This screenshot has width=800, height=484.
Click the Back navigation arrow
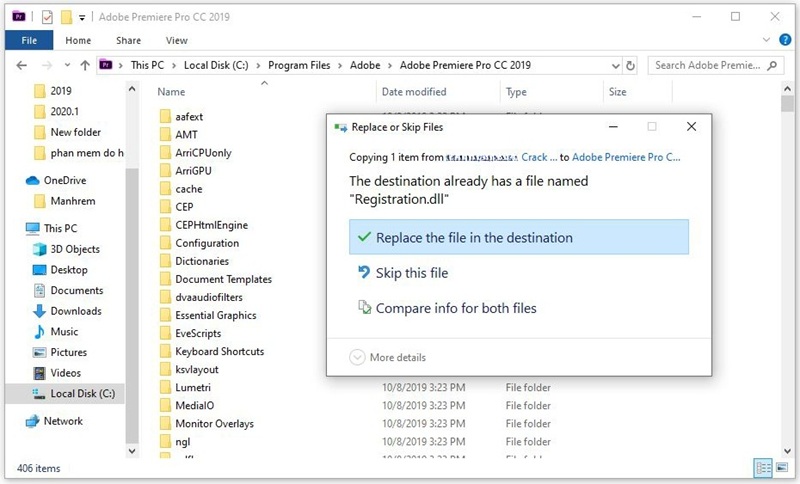(x=21, y=65)
